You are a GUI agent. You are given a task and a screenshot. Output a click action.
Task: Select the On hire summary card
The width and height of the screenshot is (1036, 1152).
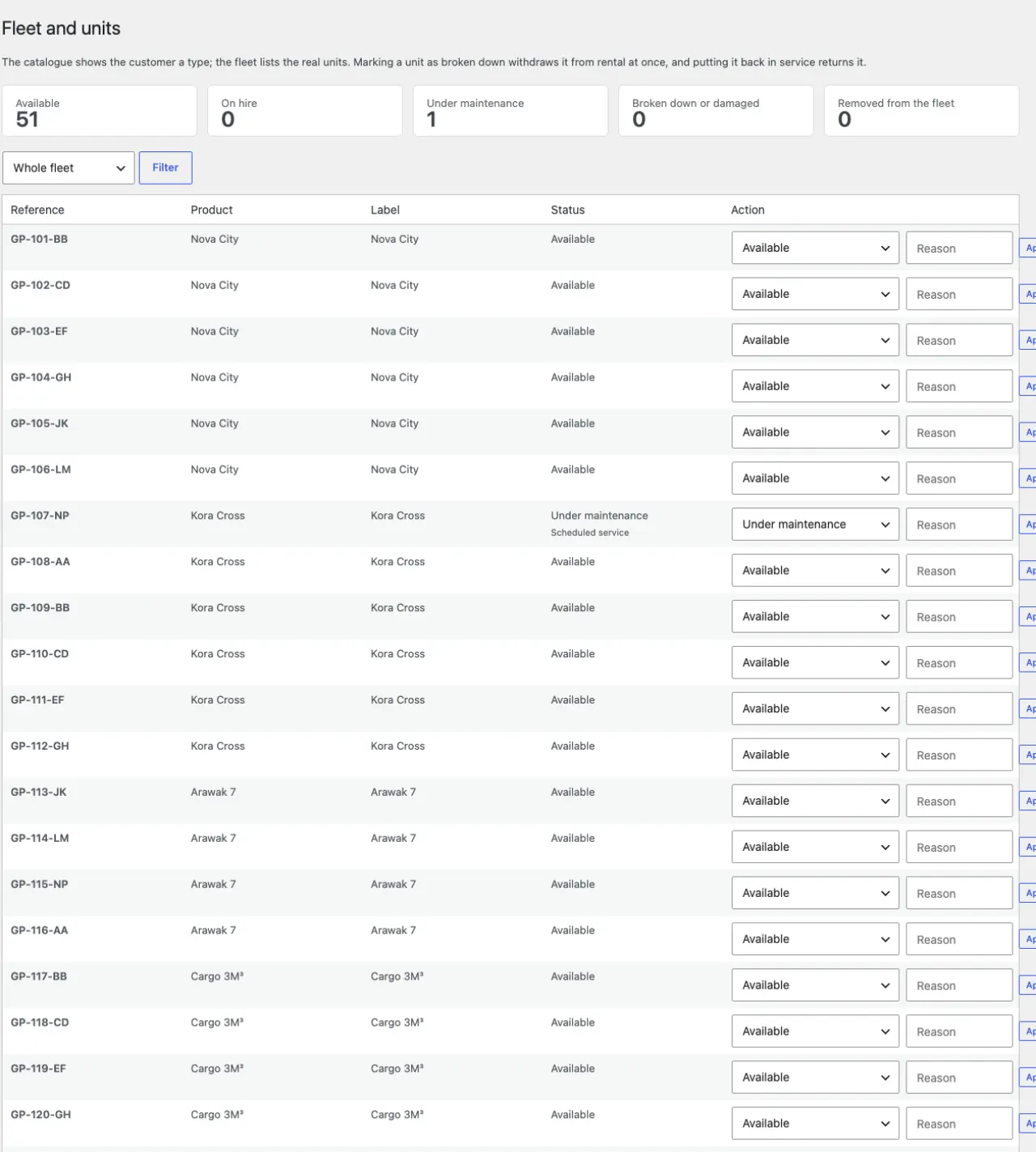(x=305, y=111)
